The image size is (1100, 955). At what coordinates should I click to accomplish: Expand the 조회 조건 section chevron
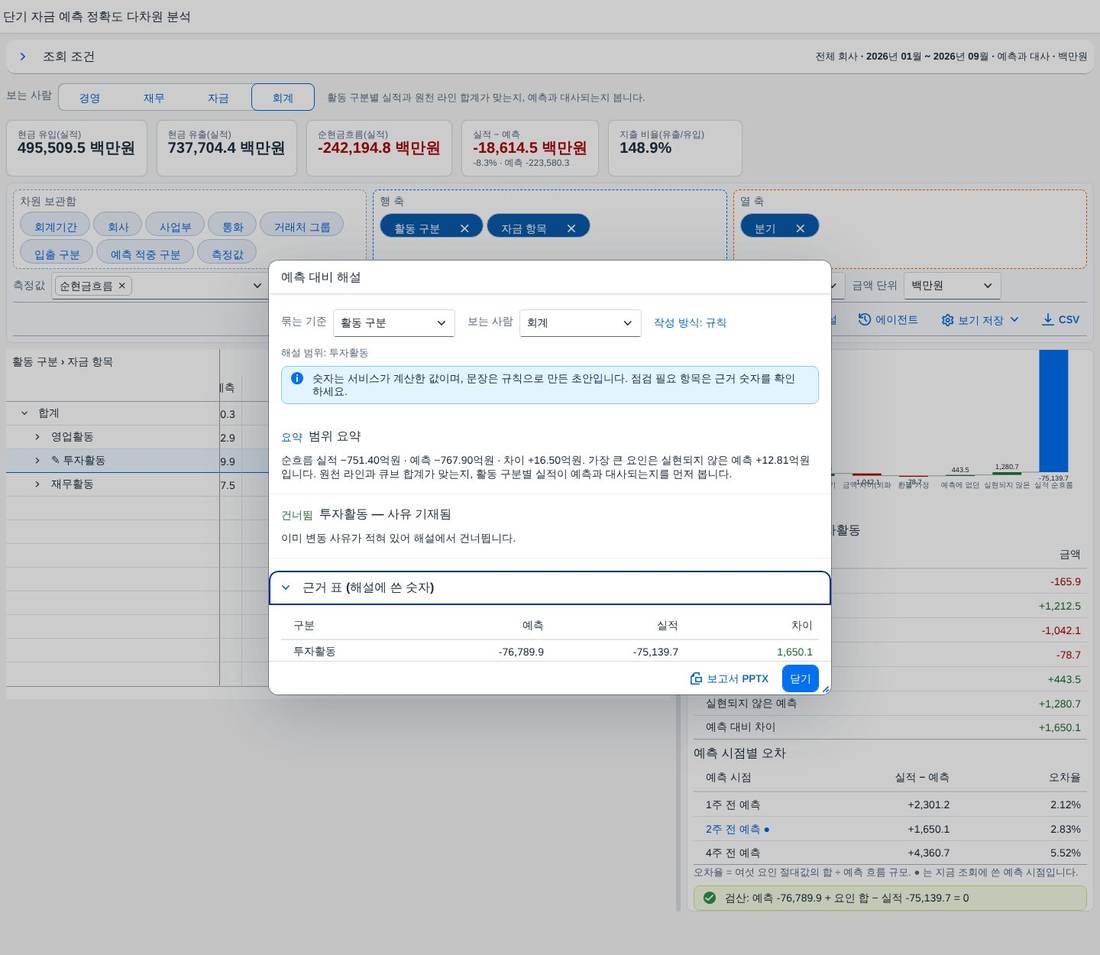click(22, 56)
